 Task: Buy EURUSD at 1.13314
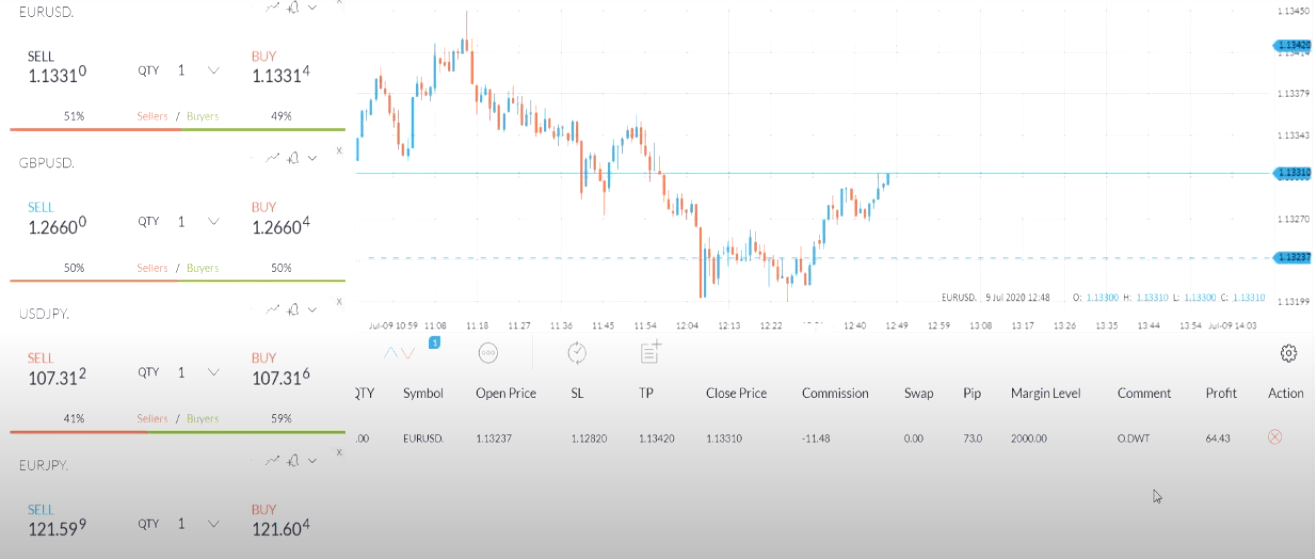click(x=281, y=67)
